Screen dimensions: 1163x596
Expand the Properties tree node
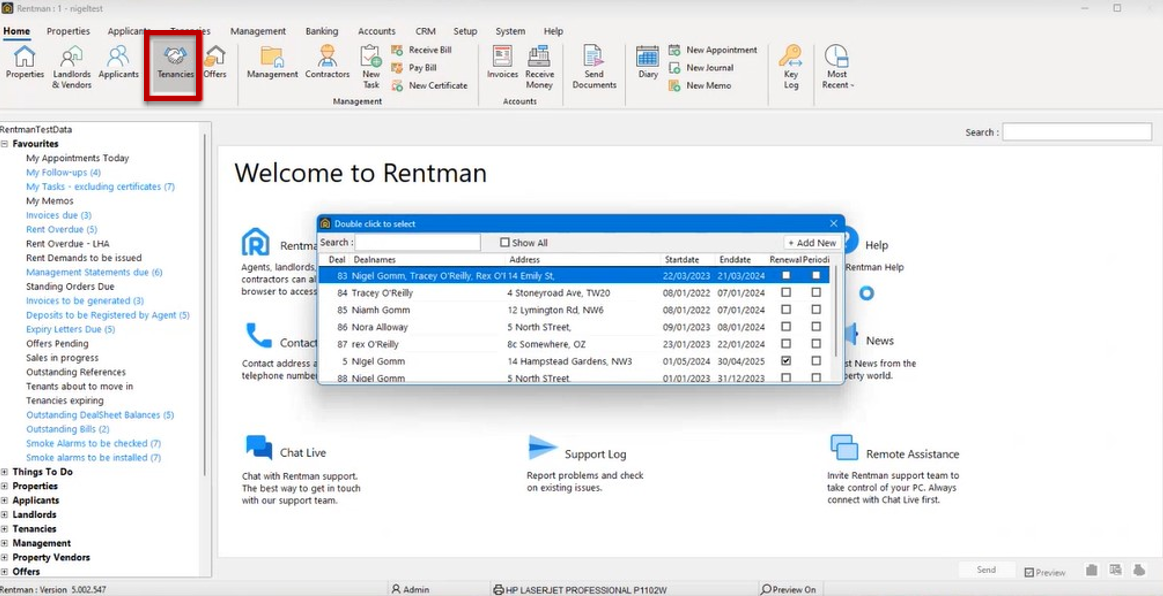tap(4, 486)
